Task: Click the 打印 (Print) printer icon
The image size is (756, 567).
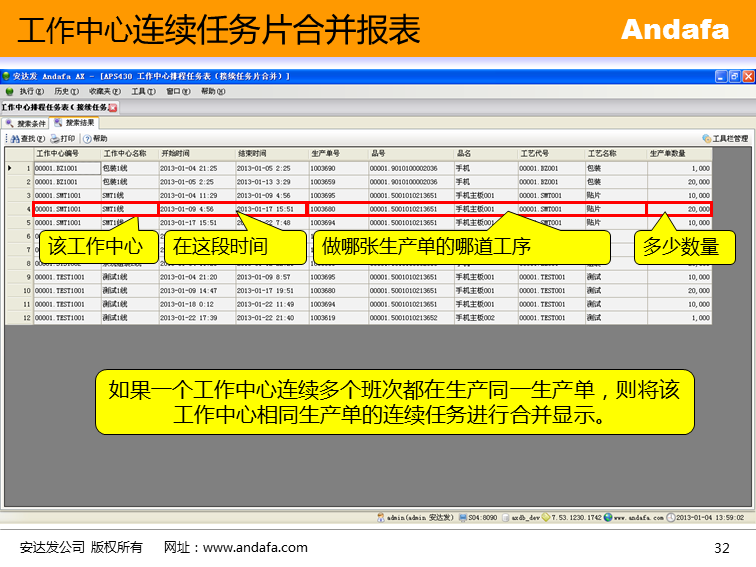Action: tap(55, 139)
